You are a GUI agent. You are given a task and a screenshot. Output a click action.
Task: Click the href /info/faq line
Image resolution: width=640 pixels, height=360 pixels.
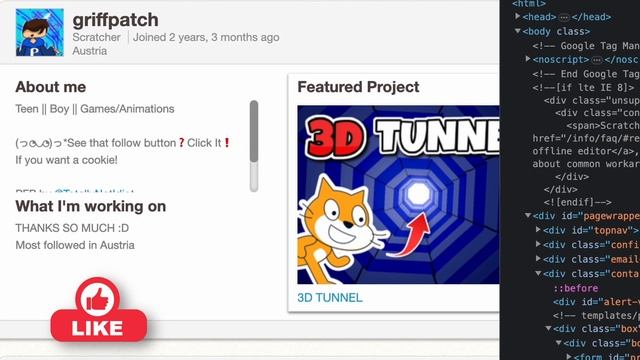coord(586,138)
